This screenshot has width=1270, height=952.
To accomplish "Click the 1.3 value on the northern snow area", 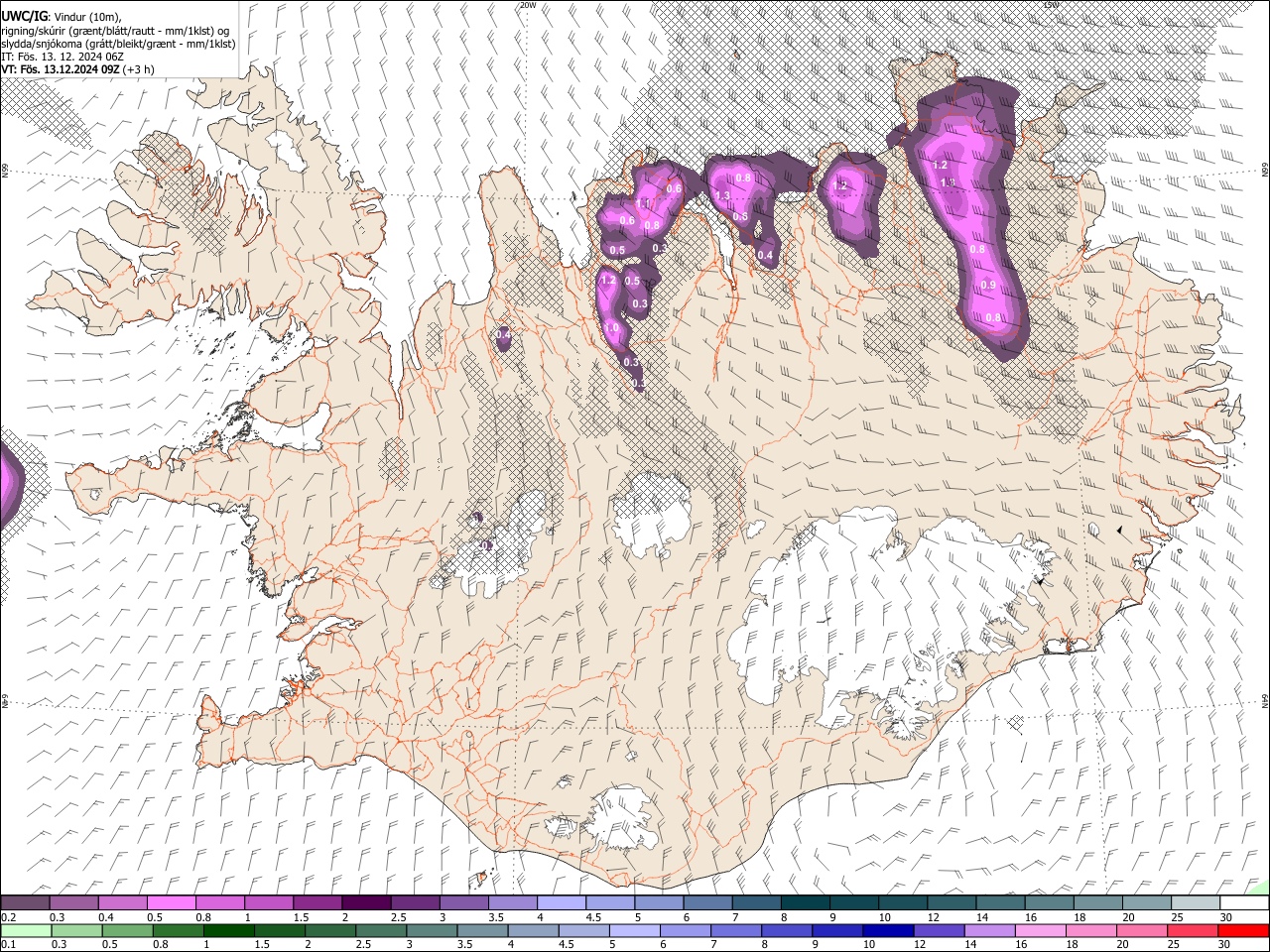I will click(723, 196).
